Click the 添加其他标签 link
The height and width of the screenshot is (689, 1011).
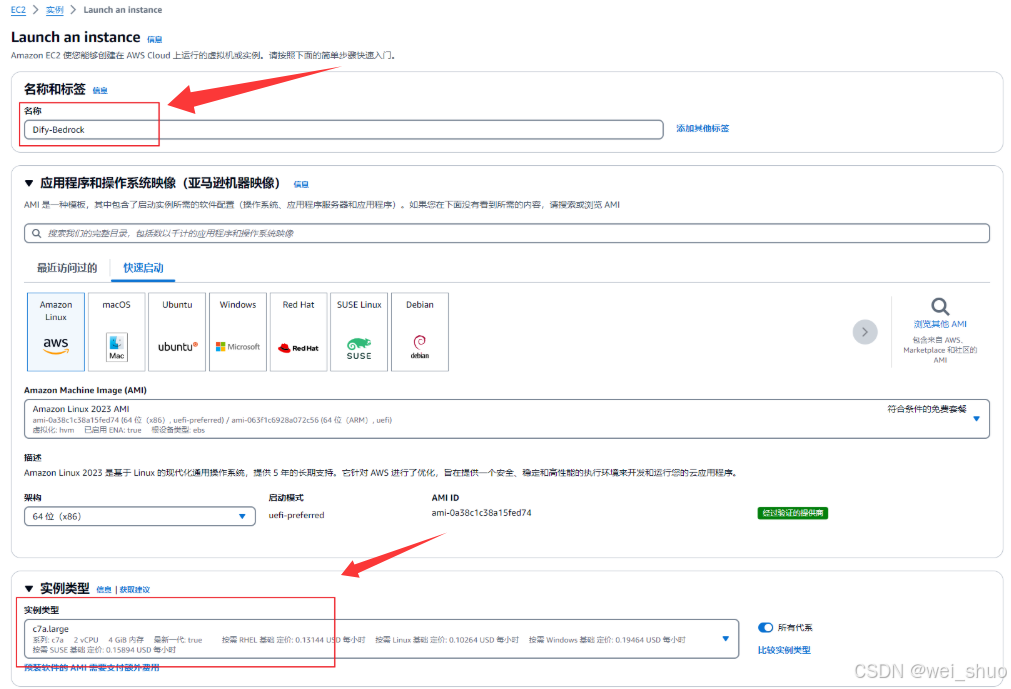coord(702,129)
